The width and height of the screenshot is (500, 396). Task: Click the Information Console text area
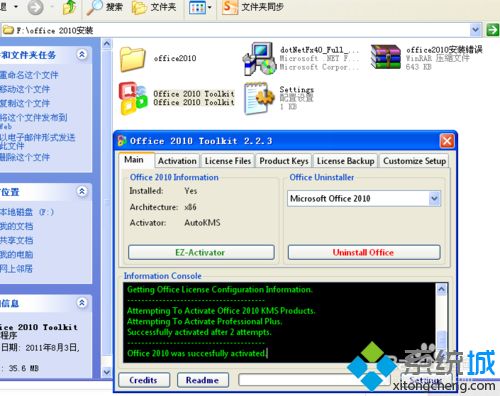pos(279,322)
